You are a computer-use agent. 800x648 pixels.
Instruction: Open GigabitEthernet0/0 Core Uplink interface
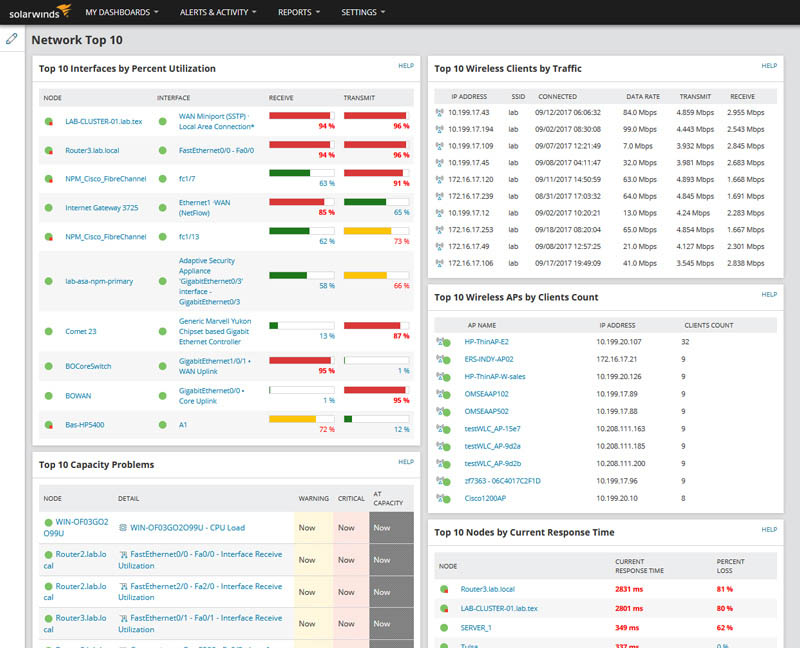tap(211, 395)
